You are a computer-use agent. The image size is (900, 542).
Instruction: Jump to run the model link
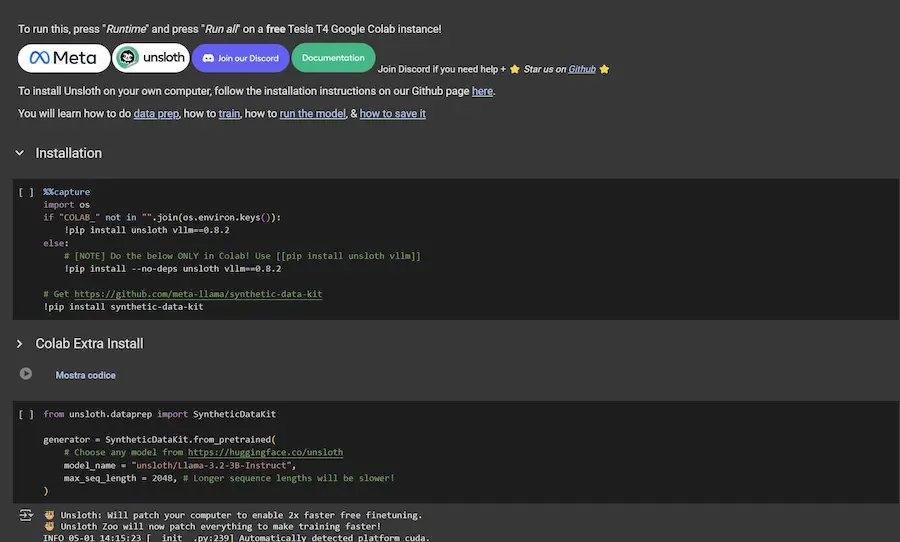click(313, 114)
